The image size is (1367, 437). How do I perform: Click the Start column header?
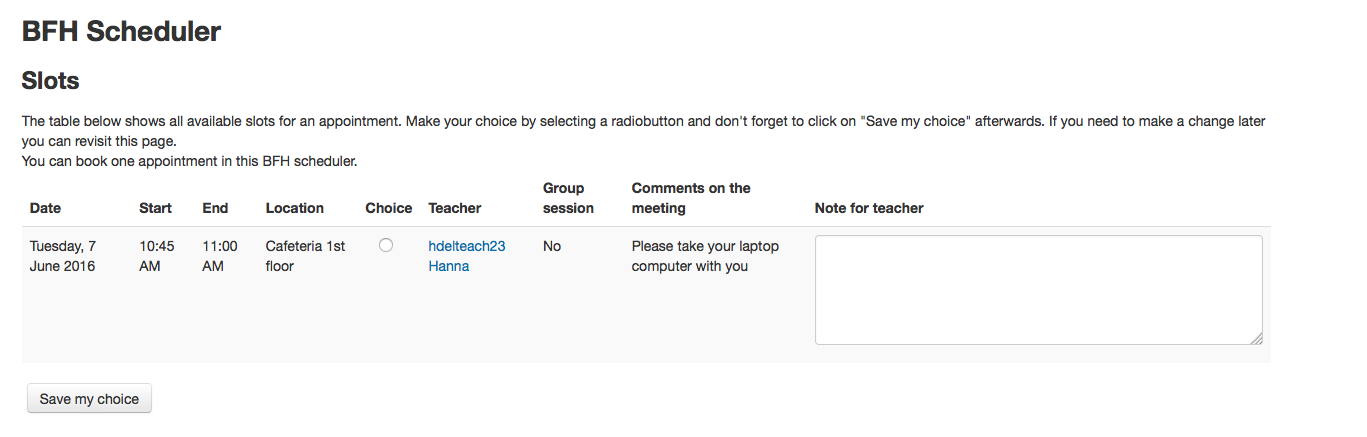click(x=155, y=208)
